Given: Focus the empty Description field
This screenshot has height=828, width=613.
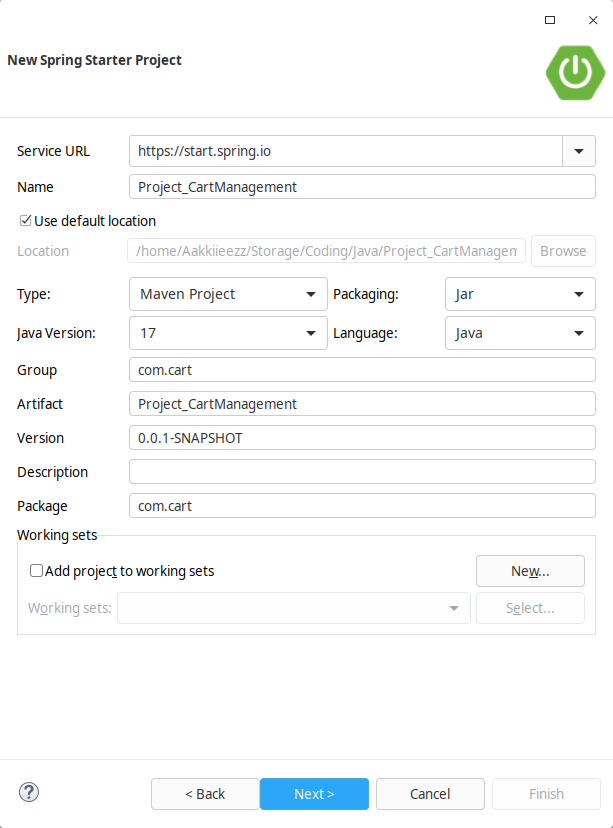Looking at the screenshot, I should (362, 471).
